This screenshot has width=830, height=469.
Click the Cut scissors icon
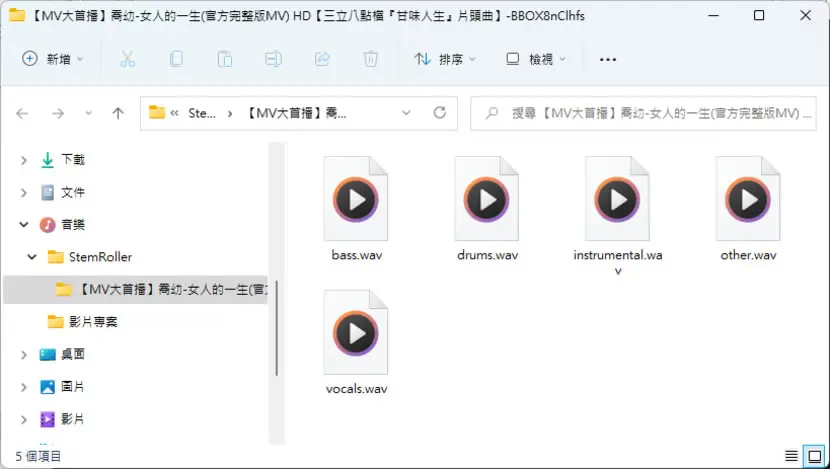127,59
